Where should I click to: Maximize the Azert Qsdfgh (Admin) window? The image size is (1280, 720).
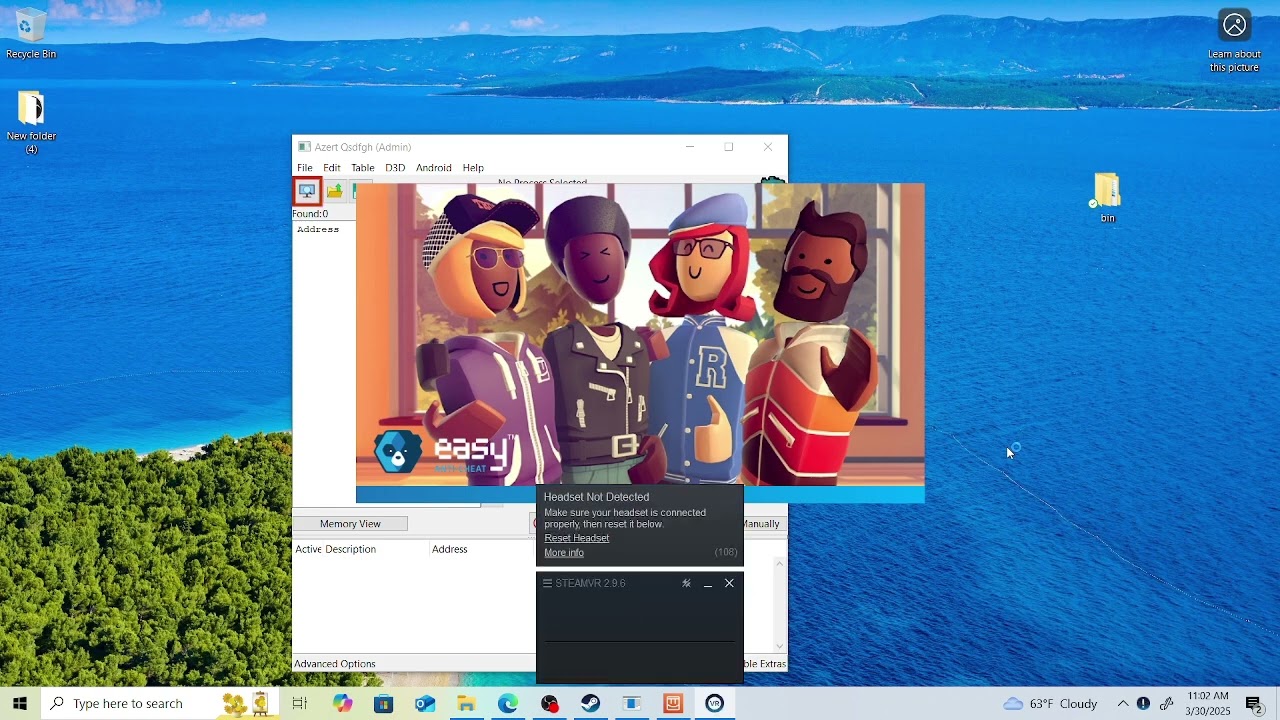coord(729,147)
